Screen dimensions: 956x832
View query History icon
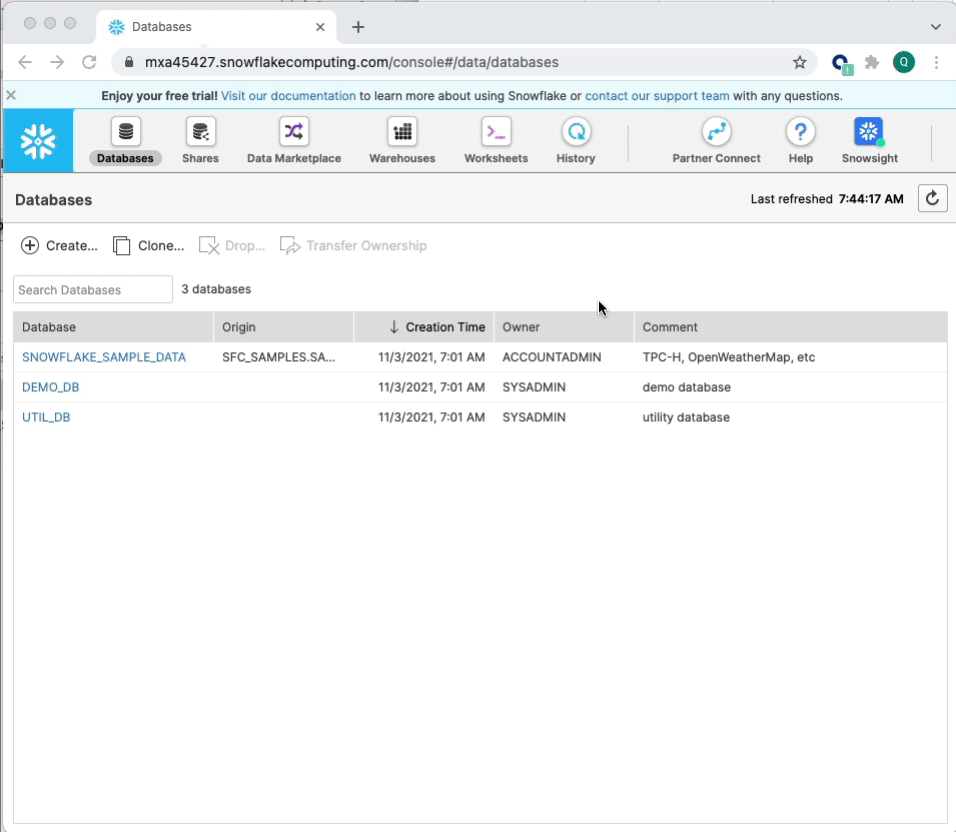576,132
